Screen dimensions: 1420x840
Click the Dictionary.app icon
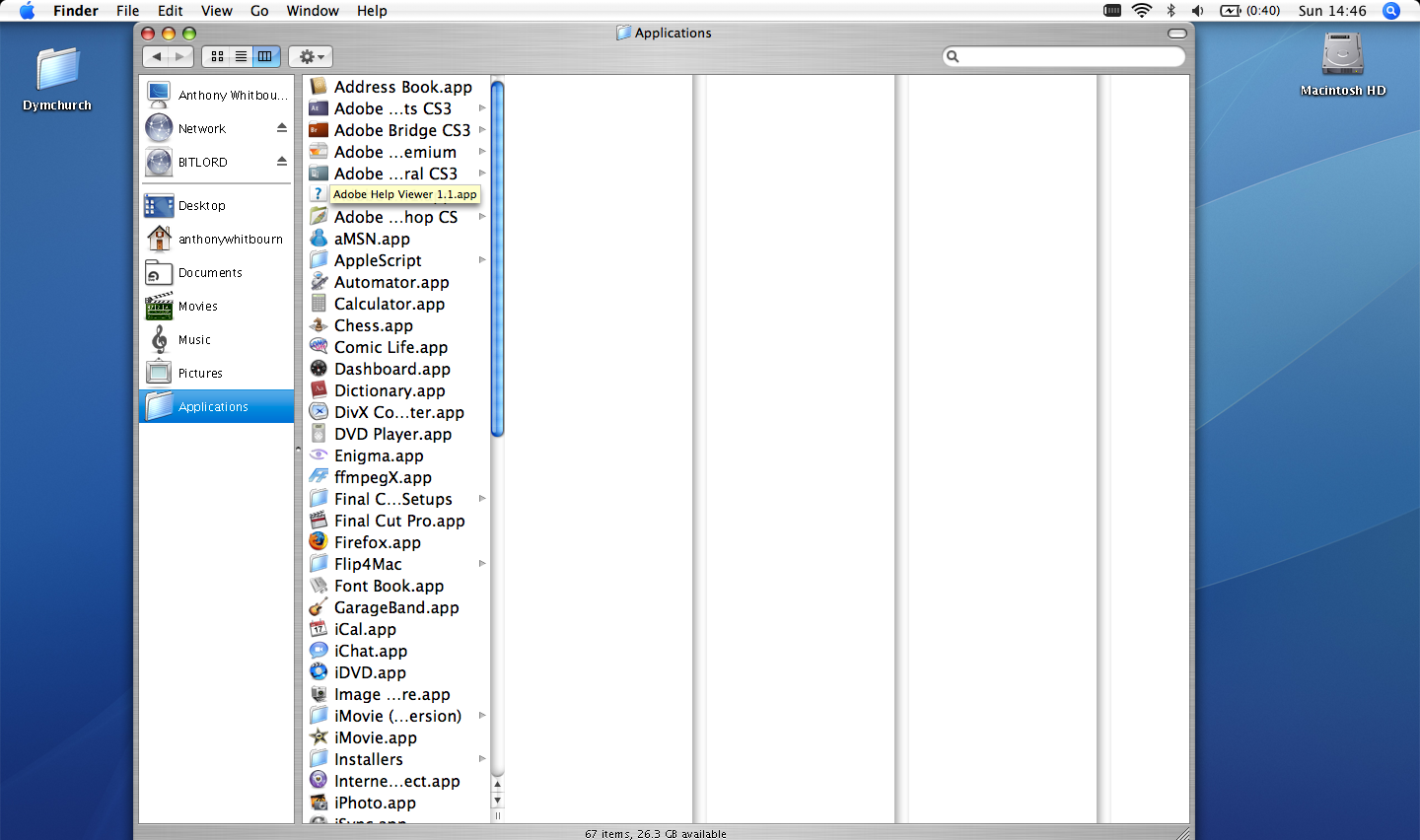coord(319,390)
